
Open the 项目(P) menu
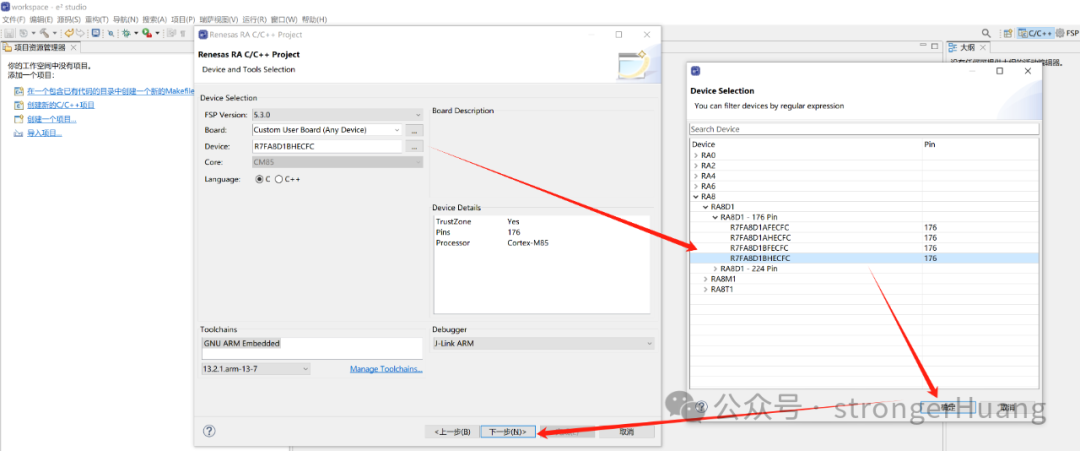[183, 19]
